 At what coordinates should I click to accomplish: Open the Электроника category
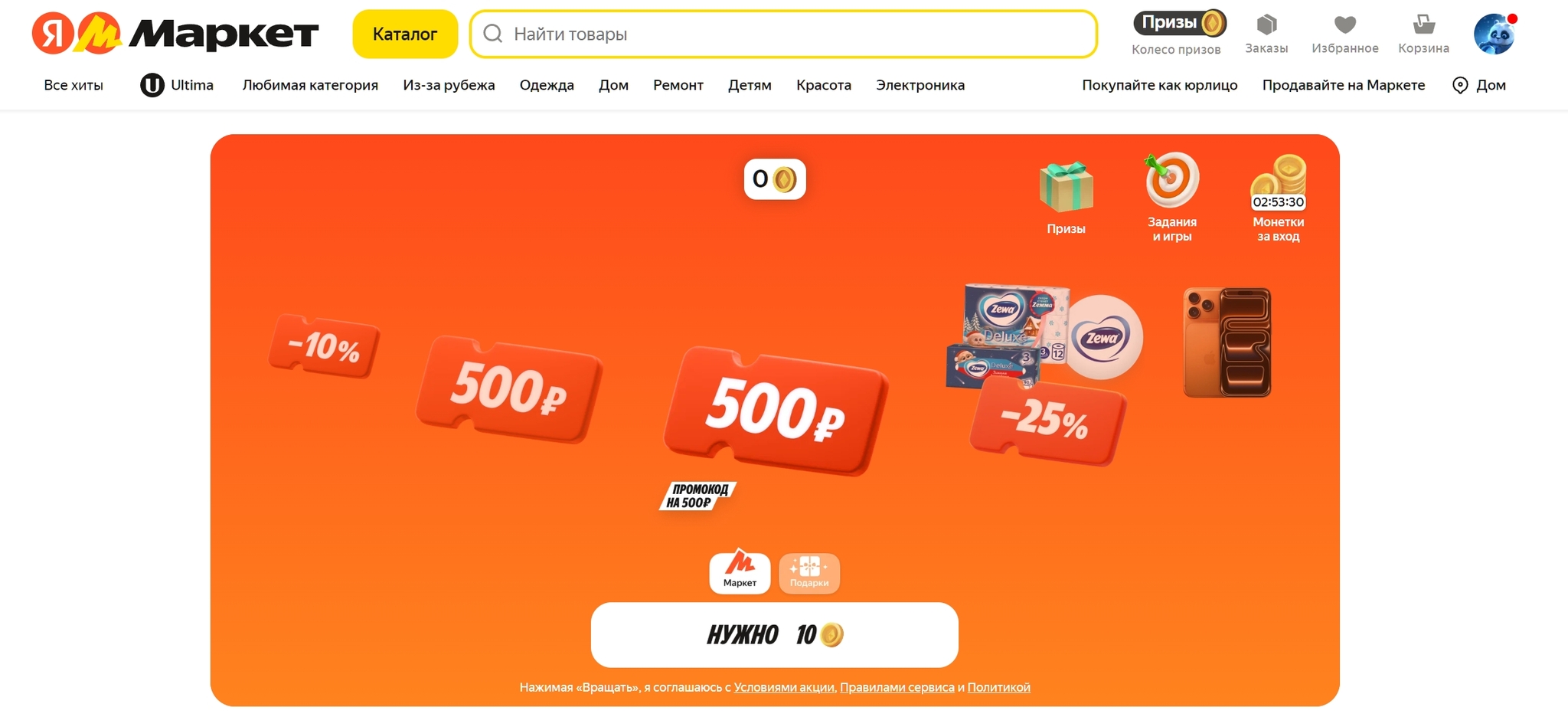(x=920, y=85)
